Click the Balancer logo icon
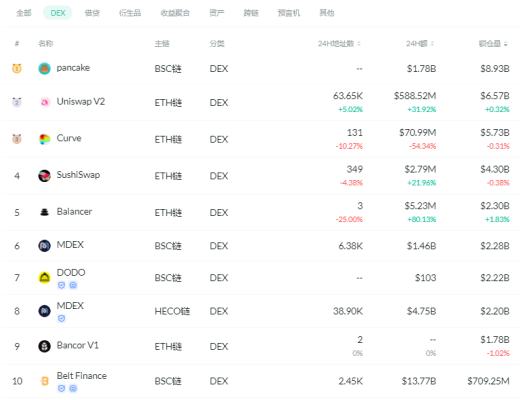520x400 pixels. tap(44, 212)
